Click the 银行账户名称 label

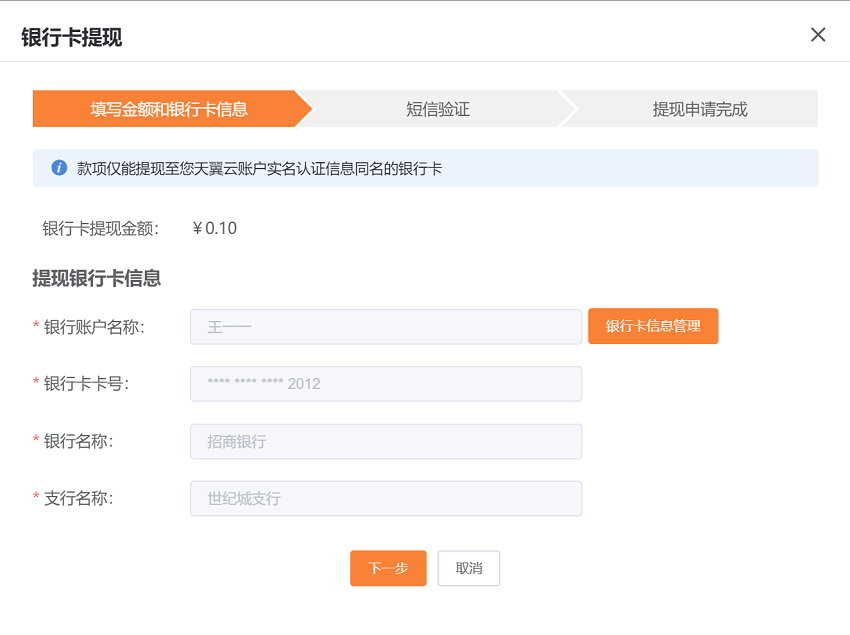94,327
